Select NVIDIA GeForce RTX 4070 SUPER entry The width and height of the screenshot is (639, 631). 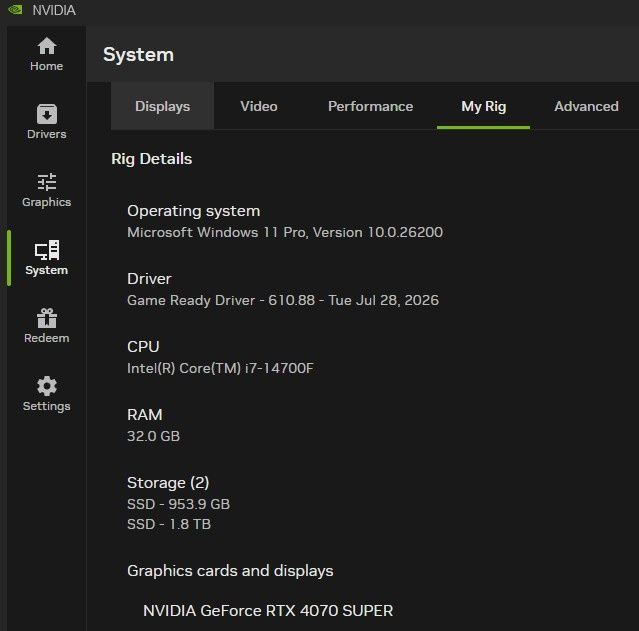268,611
